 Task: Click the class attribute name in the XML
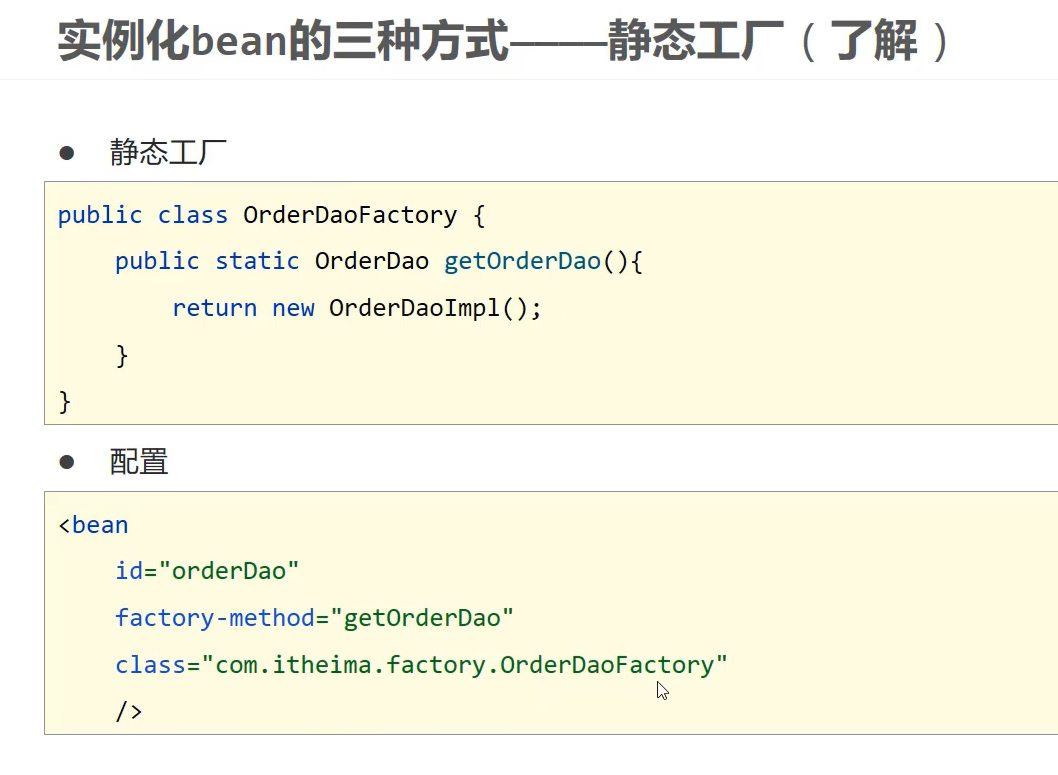[x=150, y=665]
